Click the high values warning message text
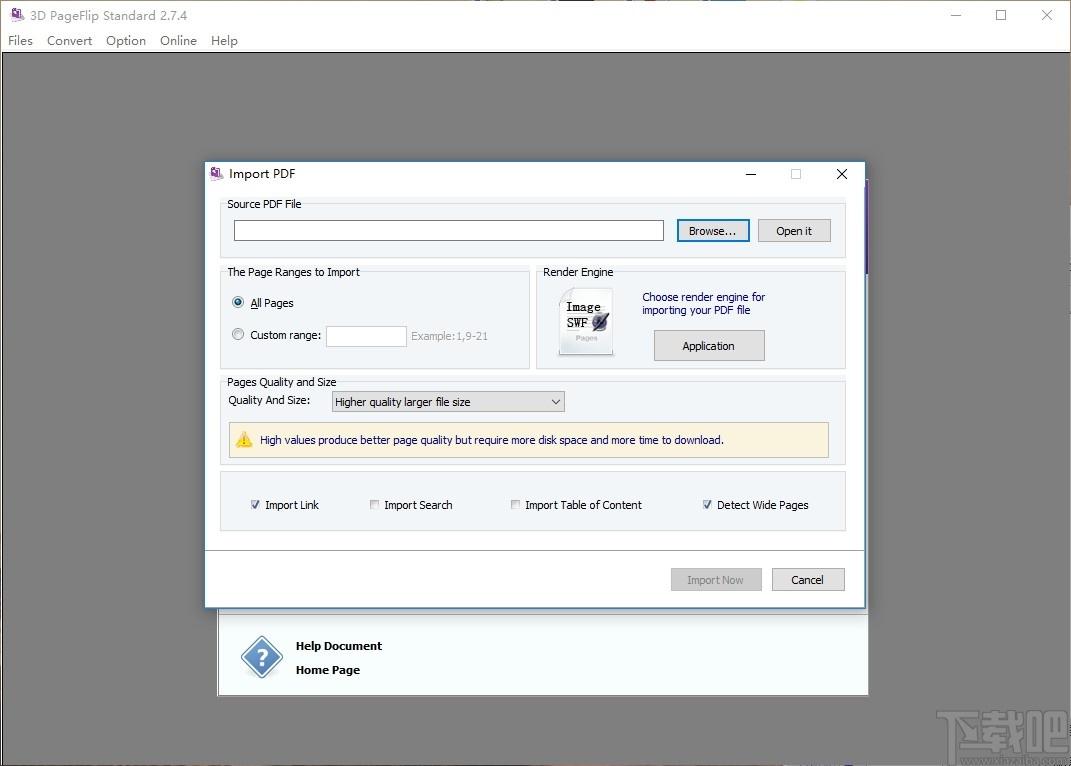1071x766 pixels. pyautogui.click(x=492, y=440)
